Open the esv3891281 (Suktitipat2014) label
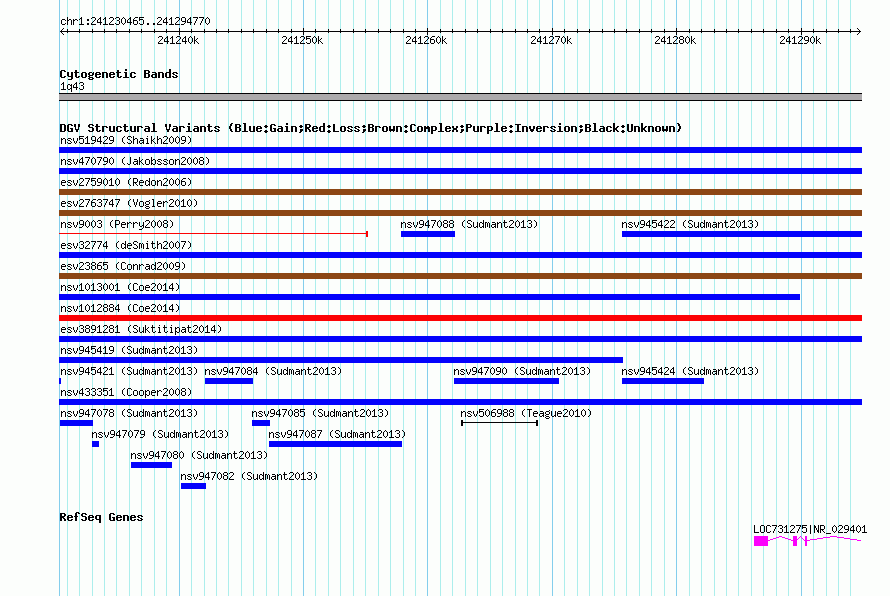The width and height of the screenshot is (890, 596). point(141,329)
